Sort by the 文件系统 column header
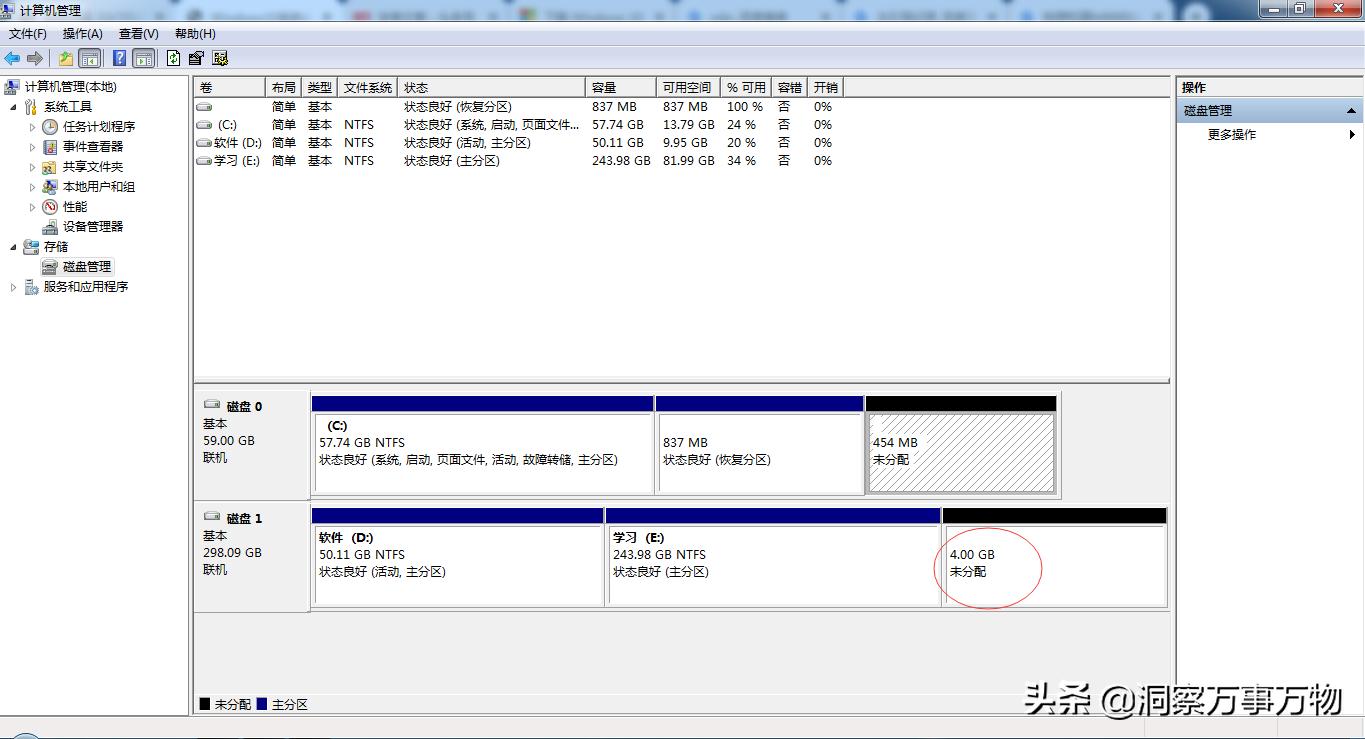This screenshot has height=739, width=1365. 367,88
